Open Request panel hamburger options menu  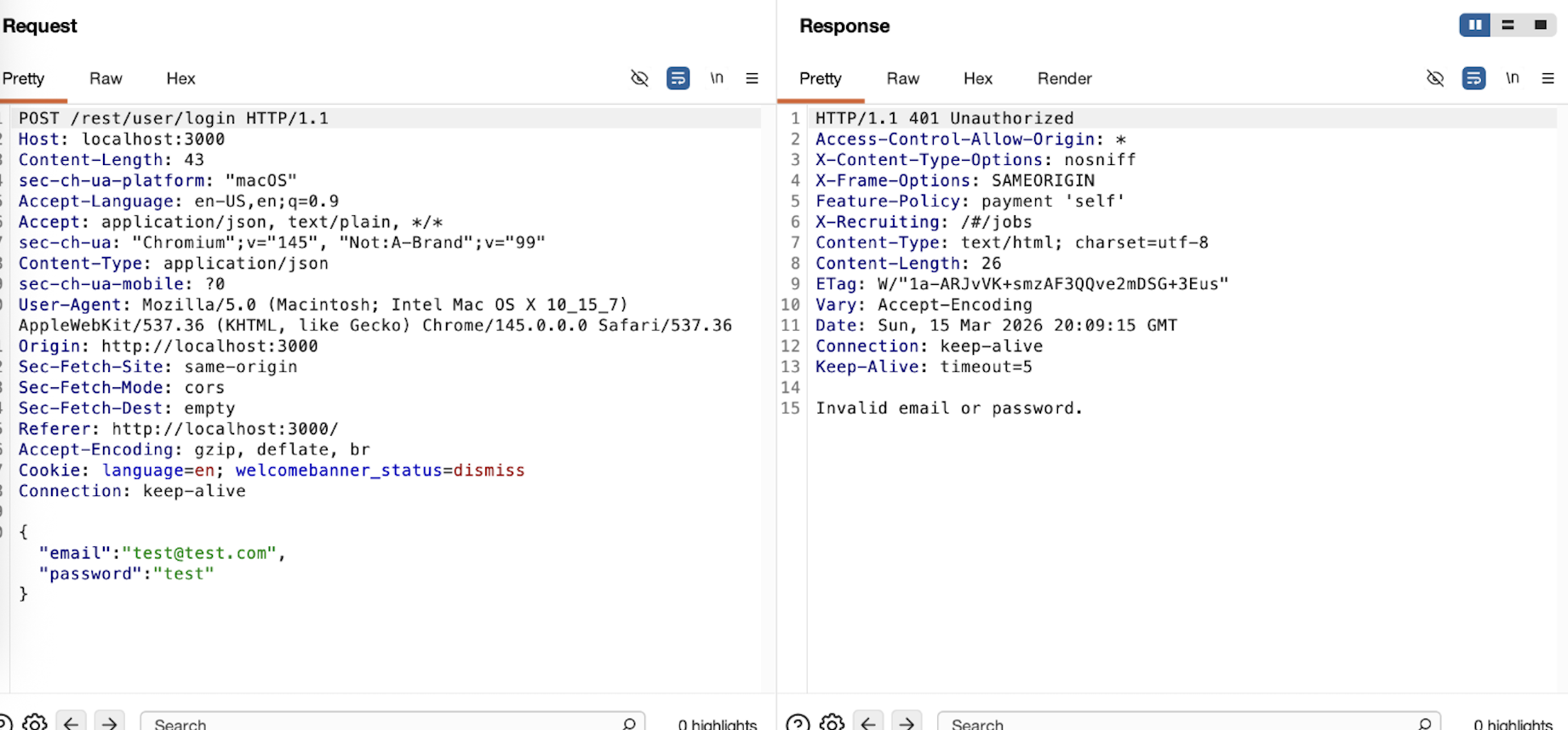pos(752,78)
